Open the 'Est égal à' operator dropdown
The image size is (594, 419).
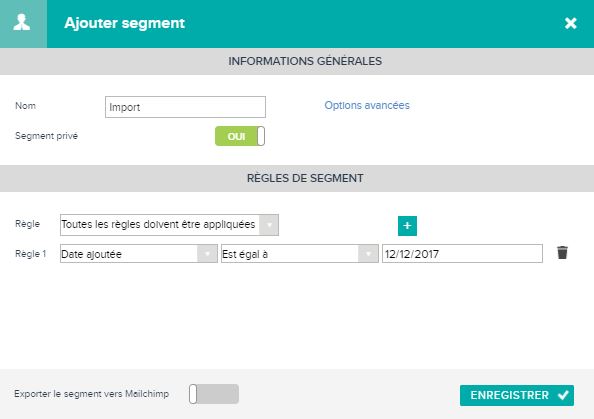300,253
